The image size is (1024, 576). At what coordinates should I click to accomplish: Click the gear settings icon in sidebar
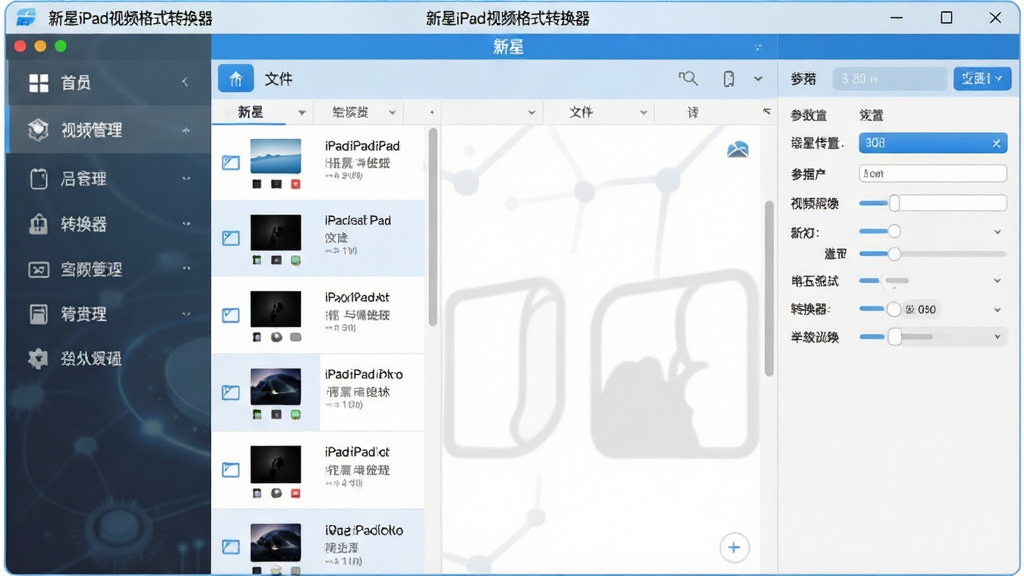point(39,359)
